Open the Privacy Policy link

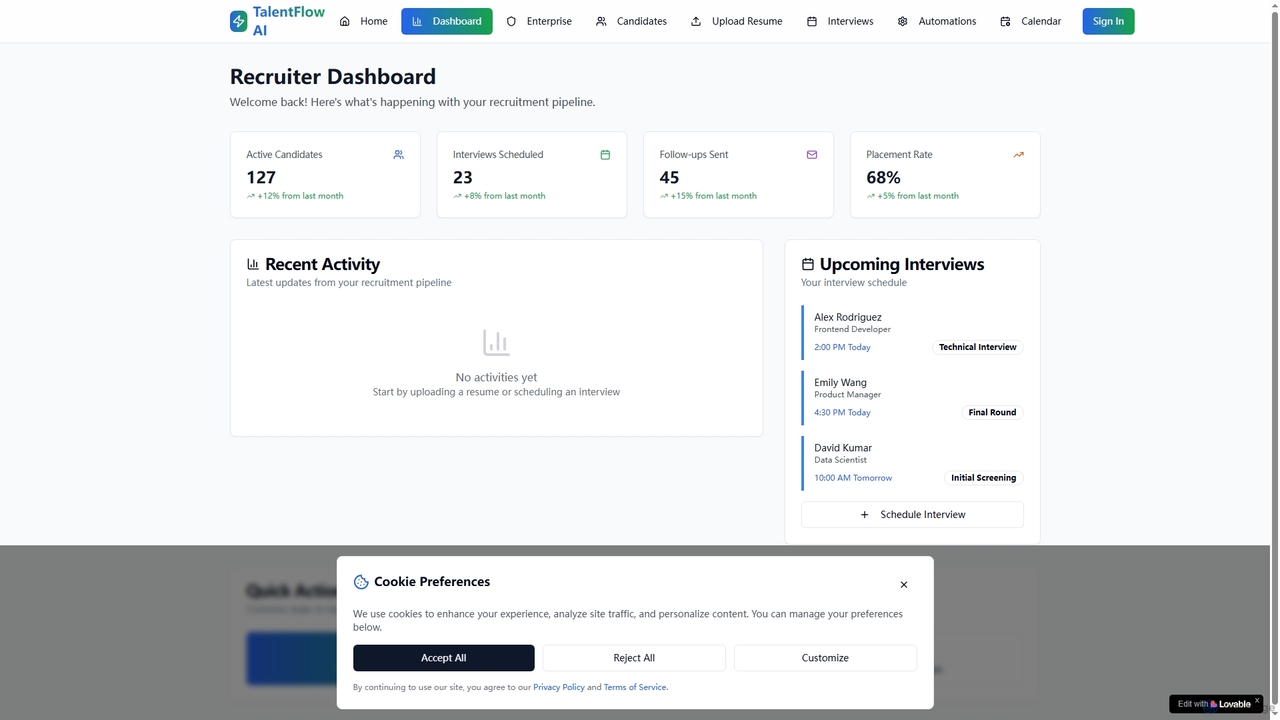pyautogui.click(x=559, y=687)
